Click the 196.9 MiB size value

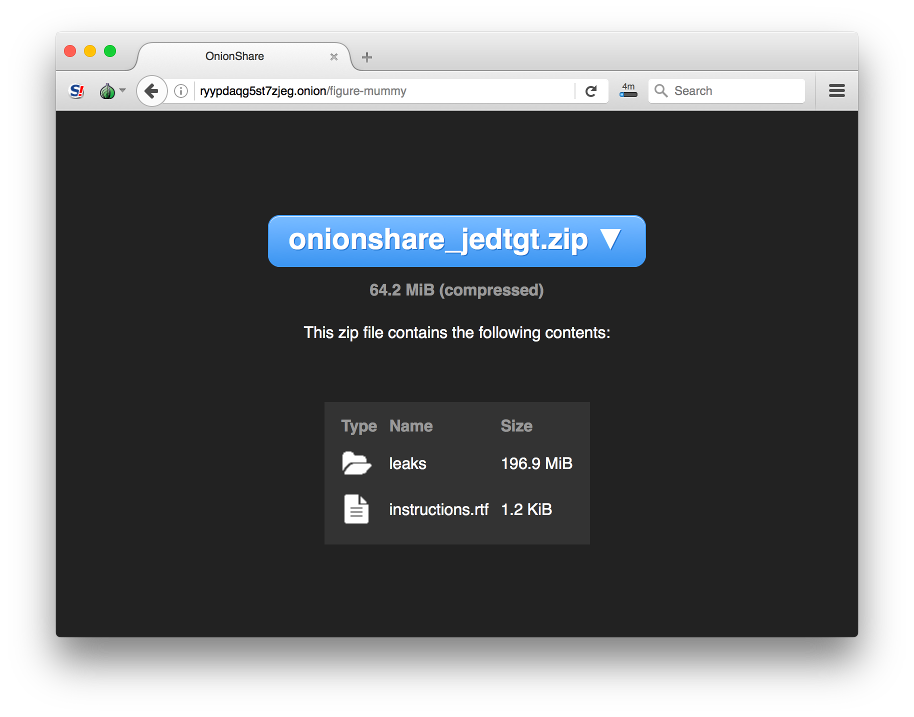point(537,463)
